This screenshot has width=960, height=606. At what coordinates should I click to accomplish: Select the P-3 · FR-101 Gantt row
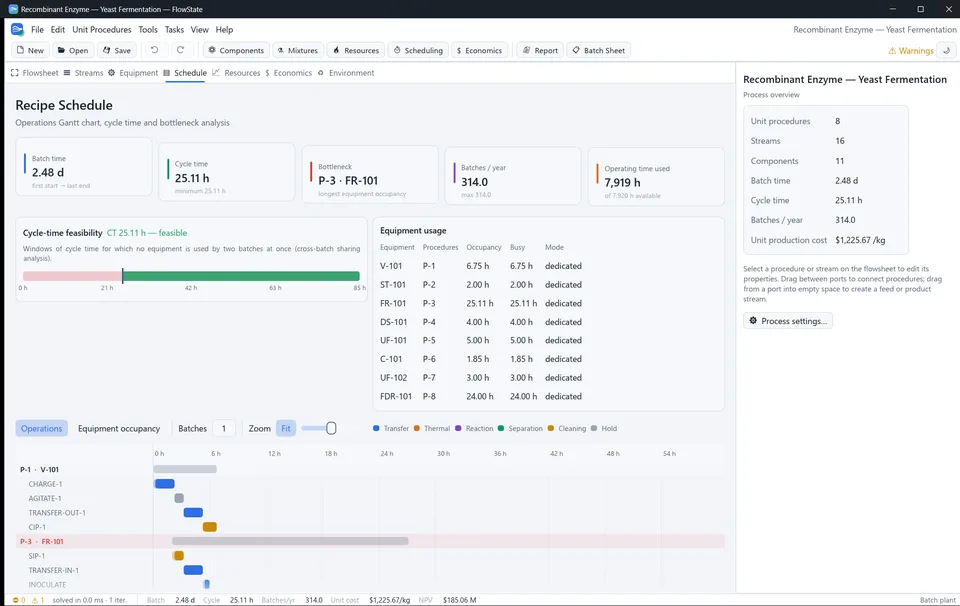(370, 541)
